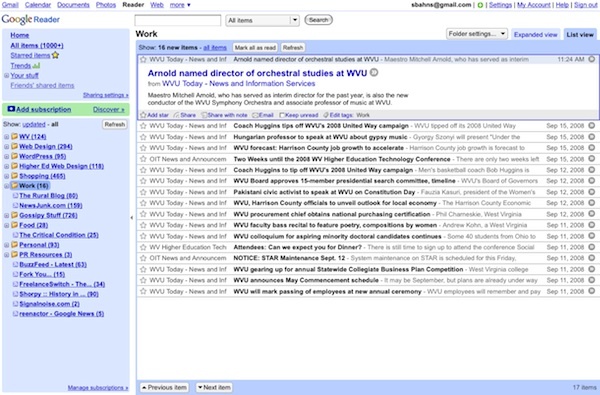
Task: Open the Trends link
Action: (x=21, y=65)
